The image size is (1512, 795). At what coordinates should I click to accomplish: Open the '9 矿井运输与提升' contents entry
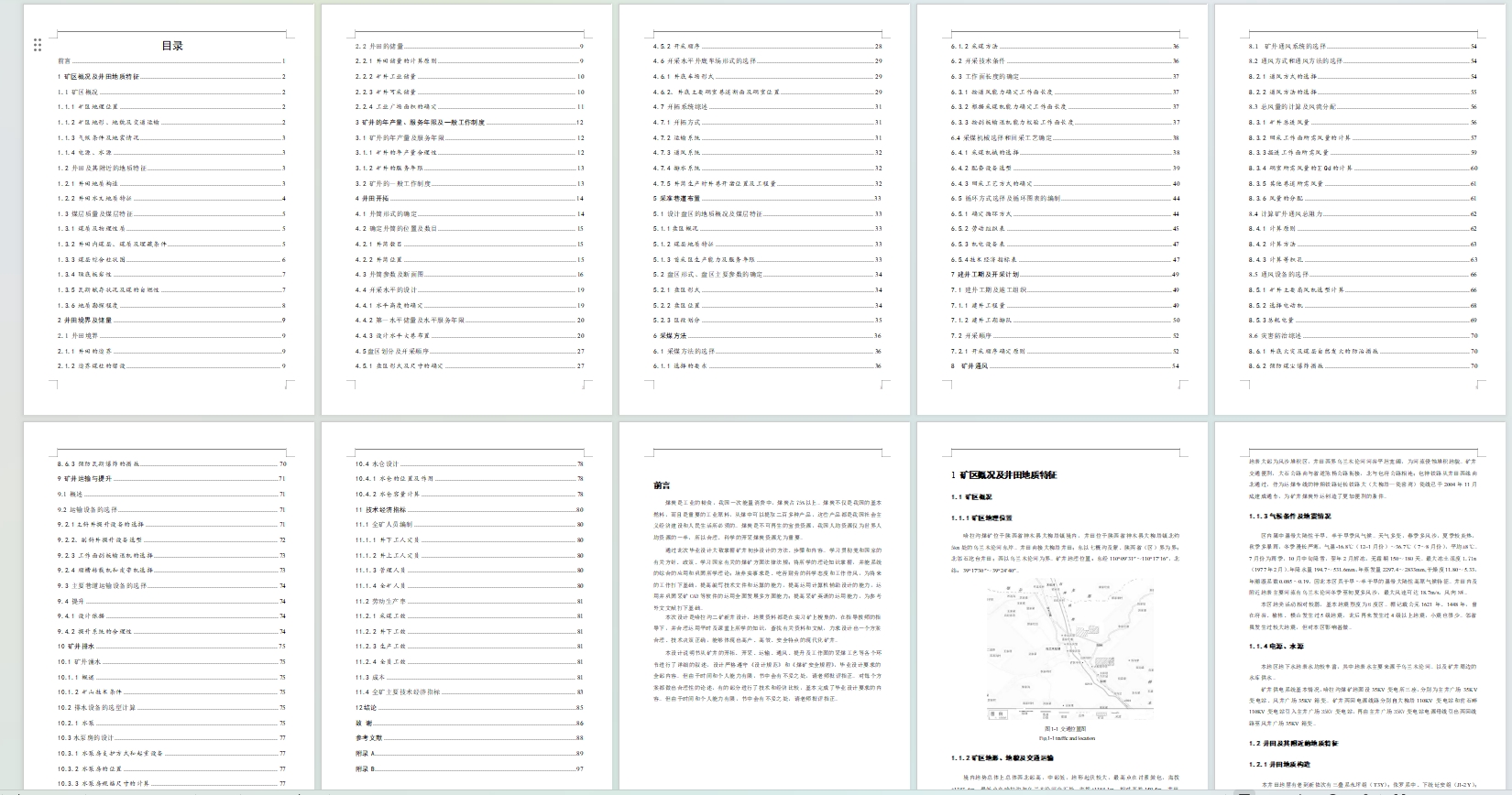click(x=171, y=478)
